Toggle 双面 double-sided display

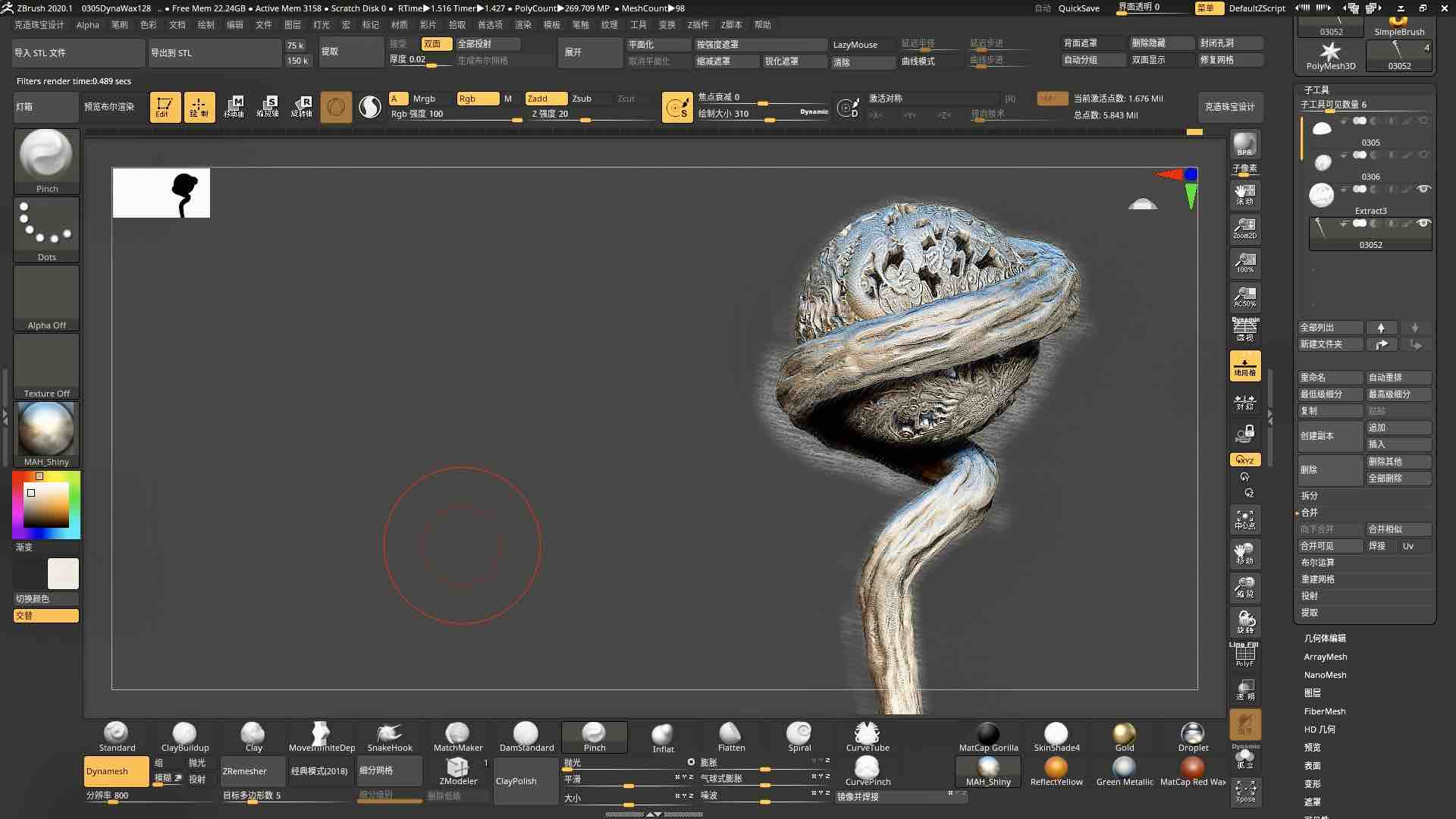(x=436, y=43)
